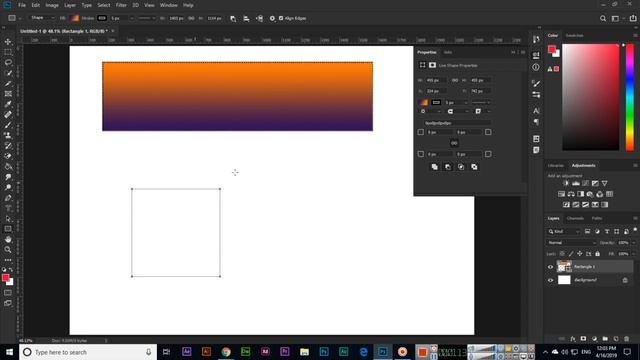
Task: Click the hue slider in Color panel
Action: (x=630, y=97)
